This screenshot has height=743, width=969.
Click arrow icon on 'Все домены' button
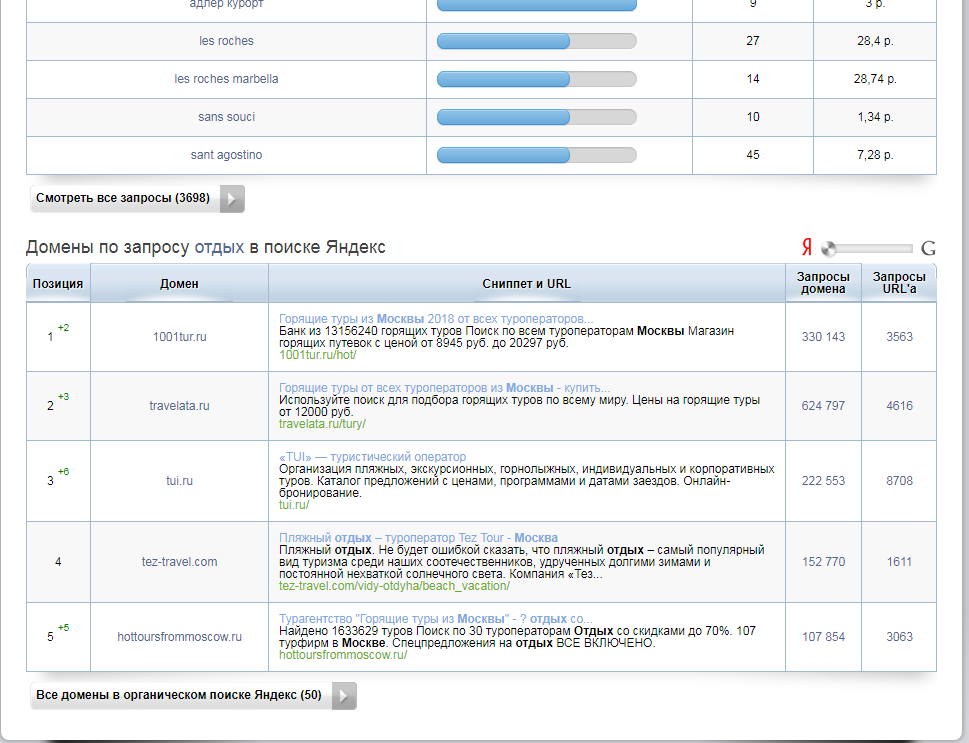344,696
